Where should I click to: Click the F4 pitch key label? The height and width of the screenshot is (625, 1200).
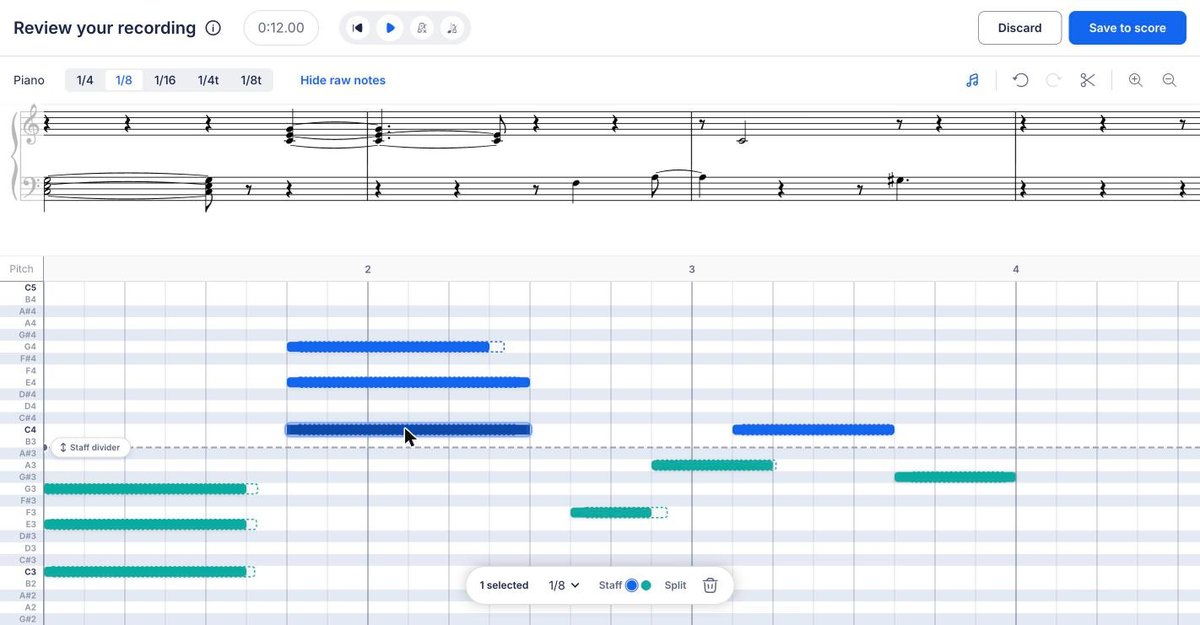click(30, 370)
